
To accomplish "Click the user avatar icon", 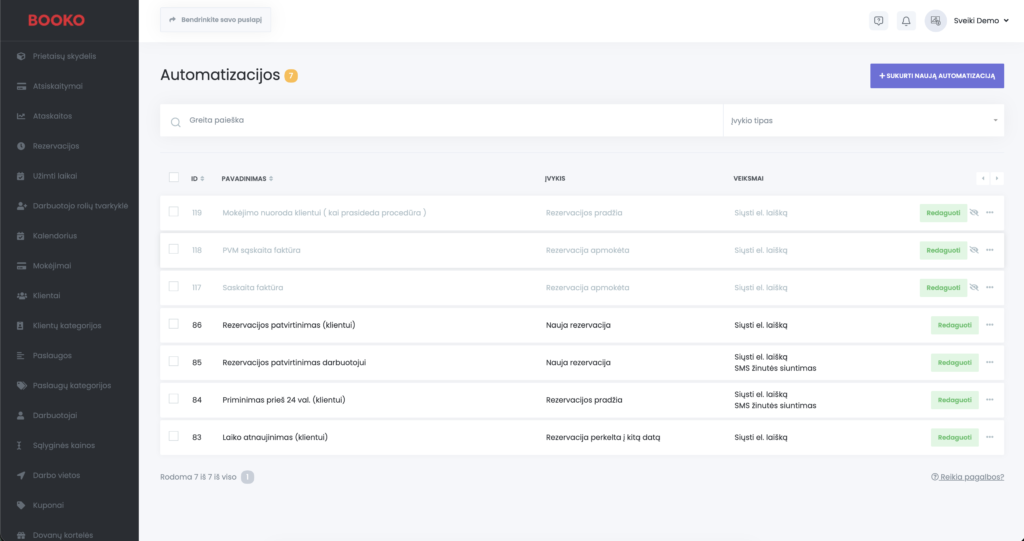I will point(935,20).
